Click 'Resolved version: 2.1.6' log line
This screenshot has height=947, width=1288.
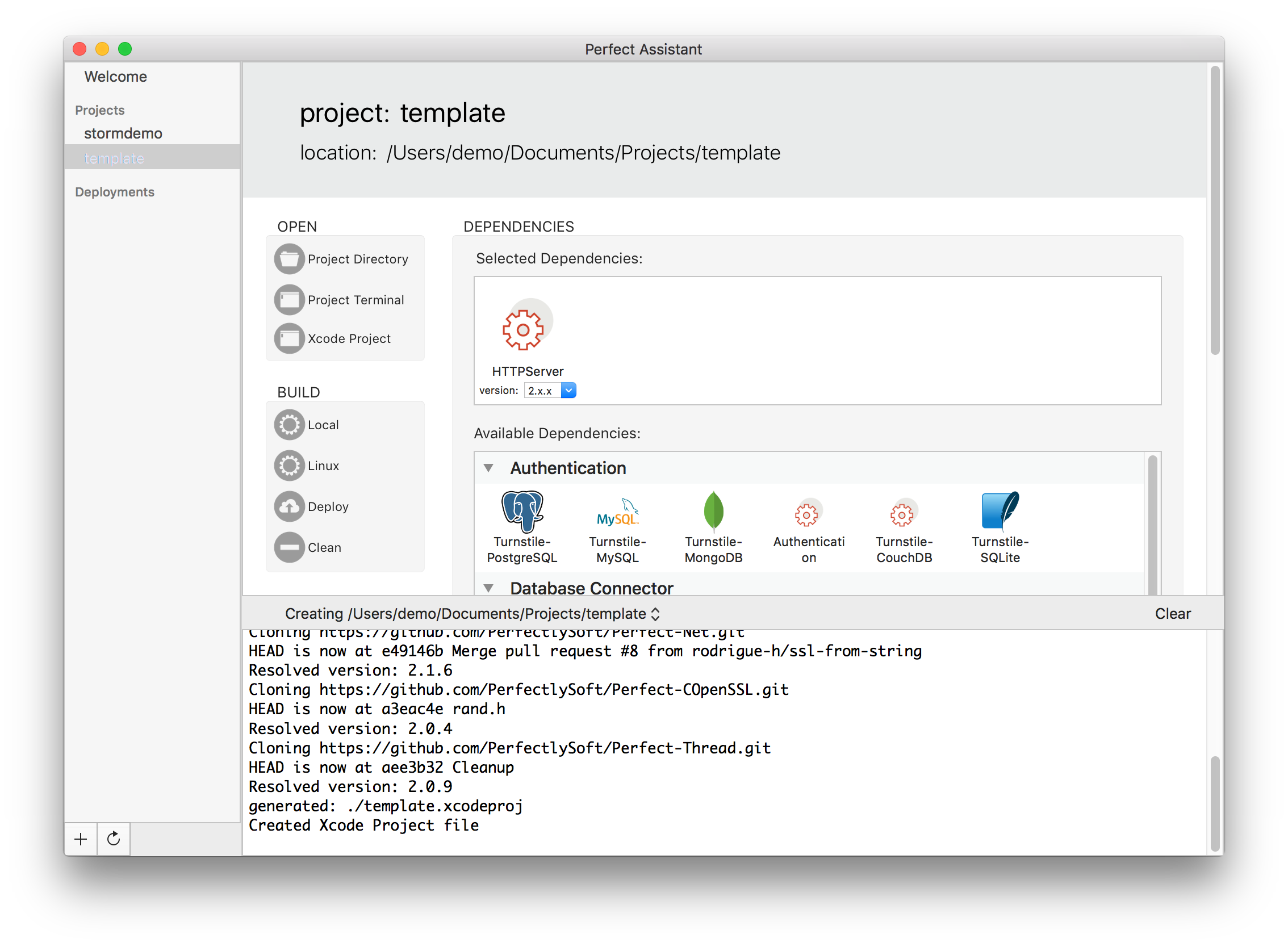[x=350, y=671]
